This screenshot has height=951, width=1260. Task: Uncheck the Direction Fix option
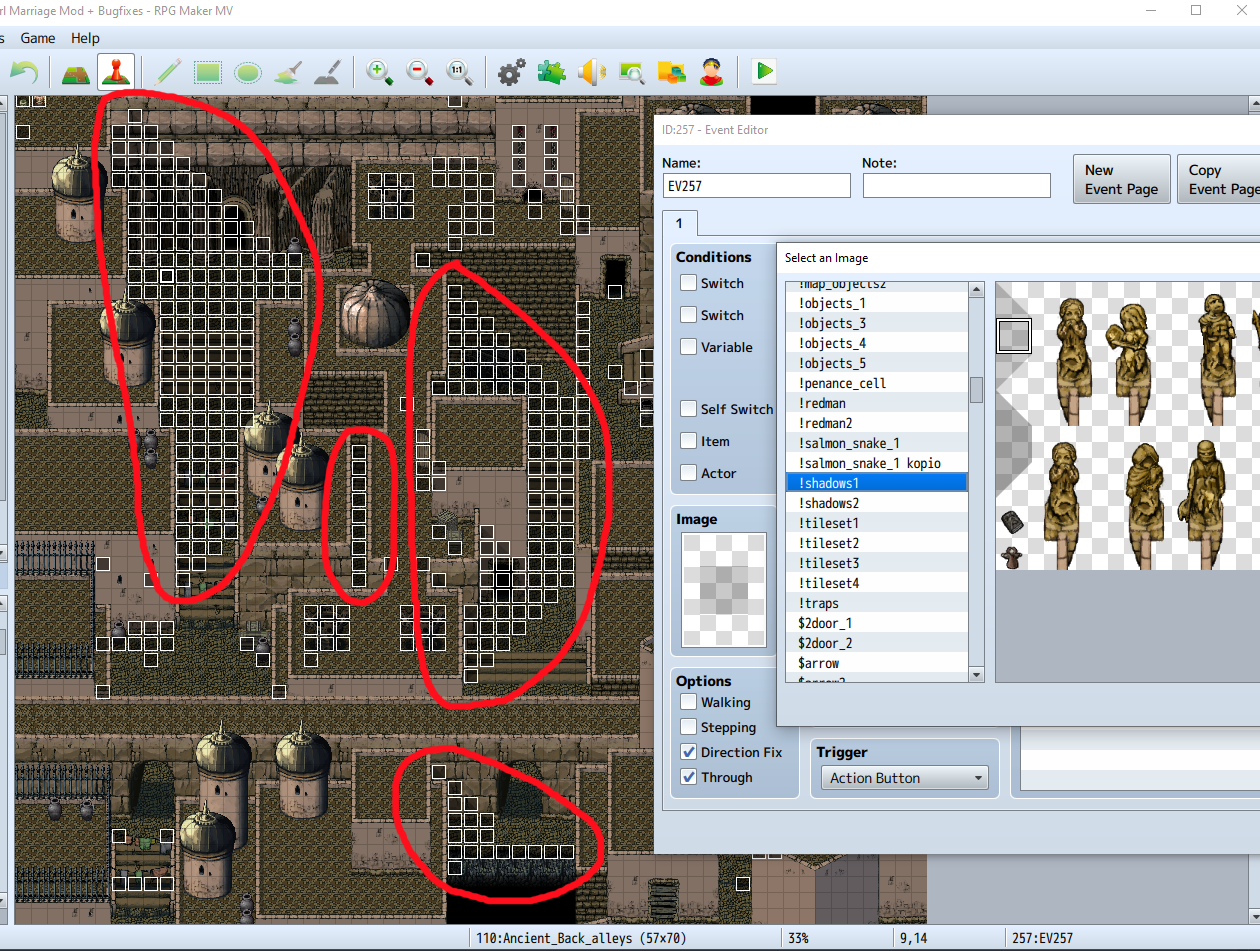pyautogui.click(x=689, y=752)
